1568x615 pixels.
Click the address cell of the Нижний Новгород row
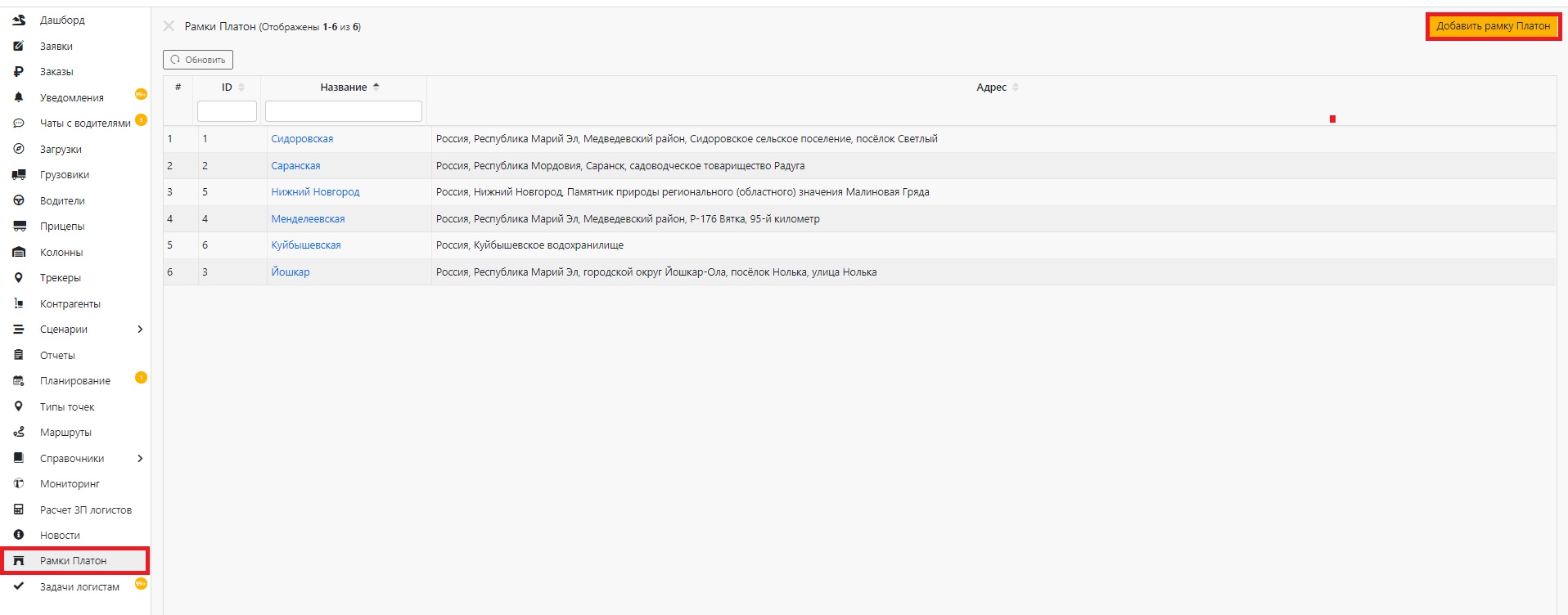[994, 192]
